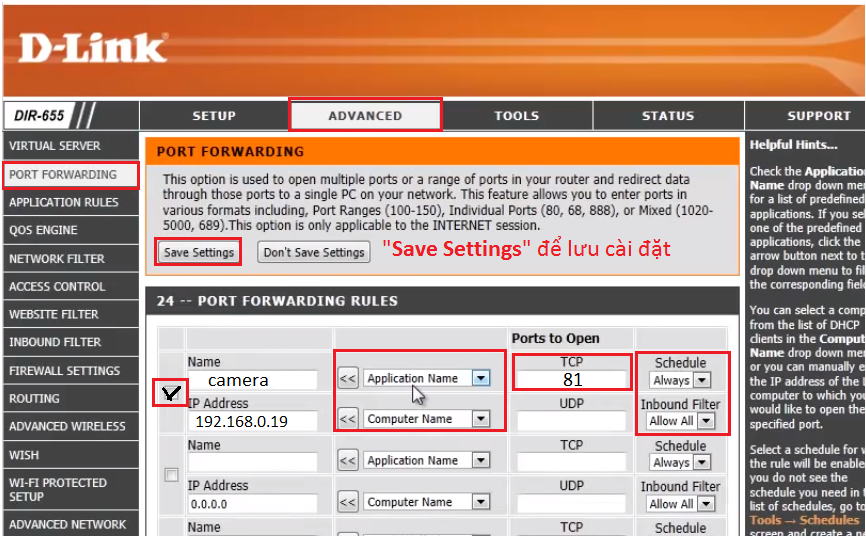Open ADVANCED WIRELESS page
The image size is (866, 538).
pyautogui.click(x=71, y=426)
